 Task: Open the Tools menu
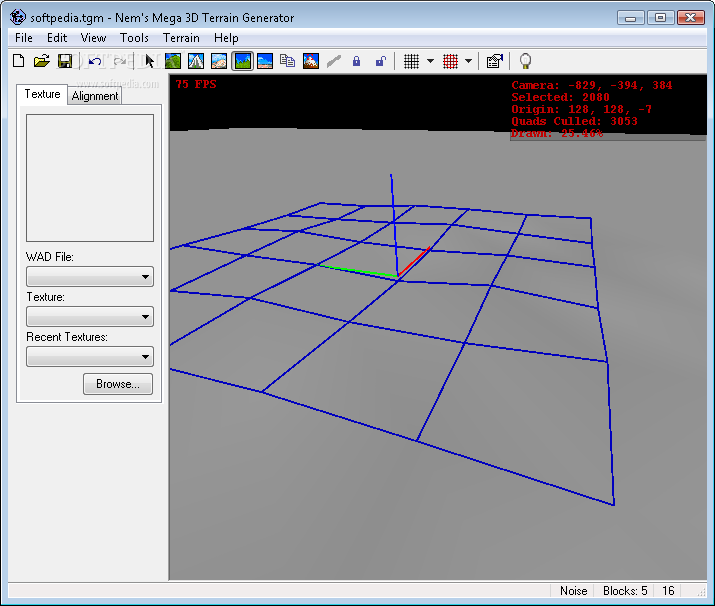[x=134, y=38]
